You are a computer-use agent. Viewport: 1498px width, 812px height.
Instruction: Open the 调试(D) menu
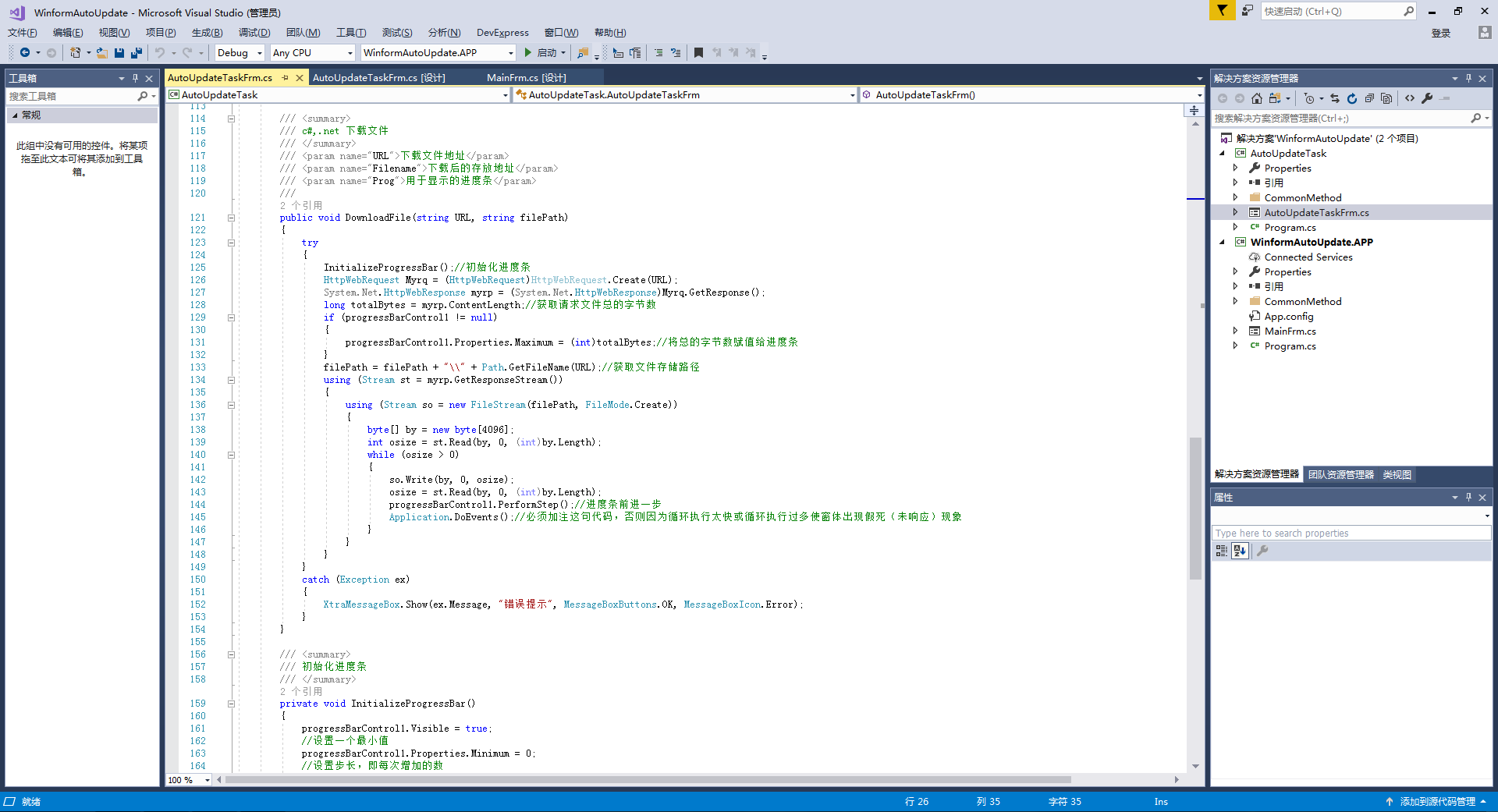pos(254,33)
